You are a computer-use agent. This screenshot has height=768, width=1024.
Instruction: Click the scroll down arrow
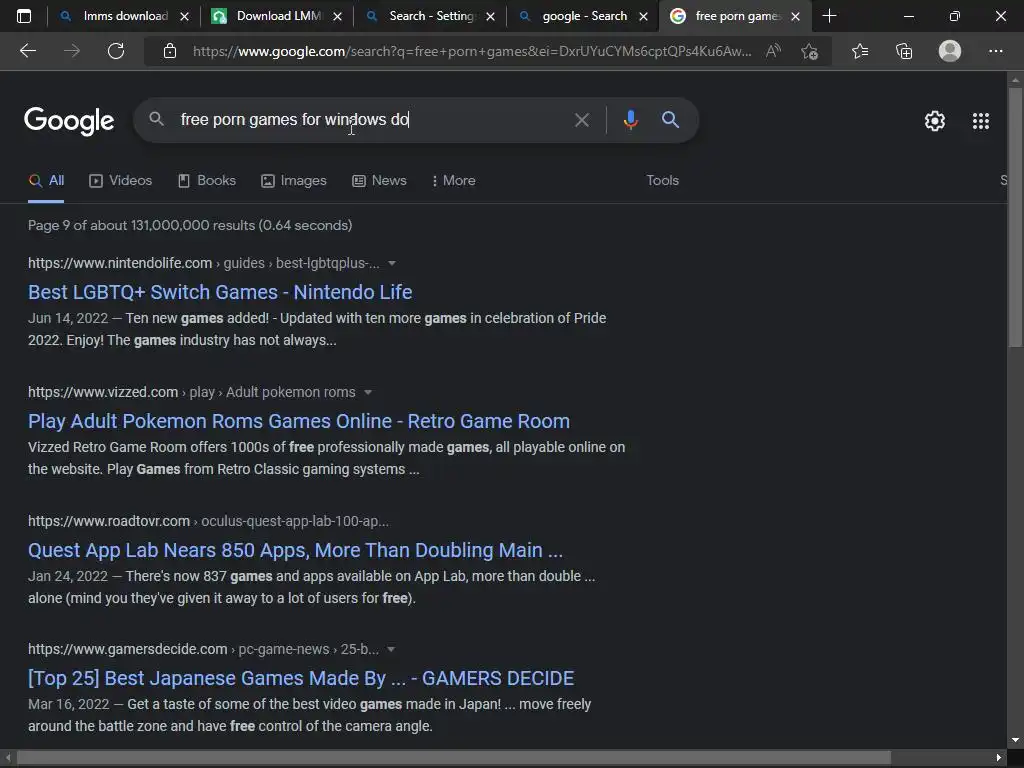pos(1015,741)
